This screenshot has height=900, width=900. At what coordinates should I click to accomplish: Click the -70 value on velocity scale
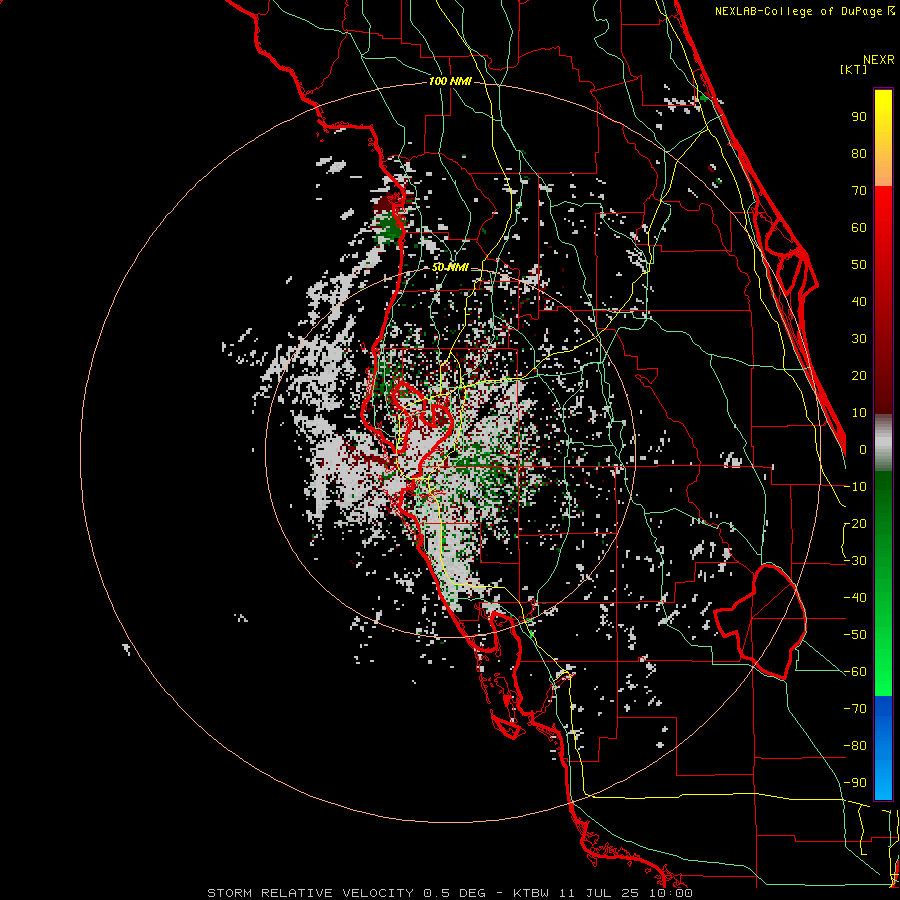point(855,709)
